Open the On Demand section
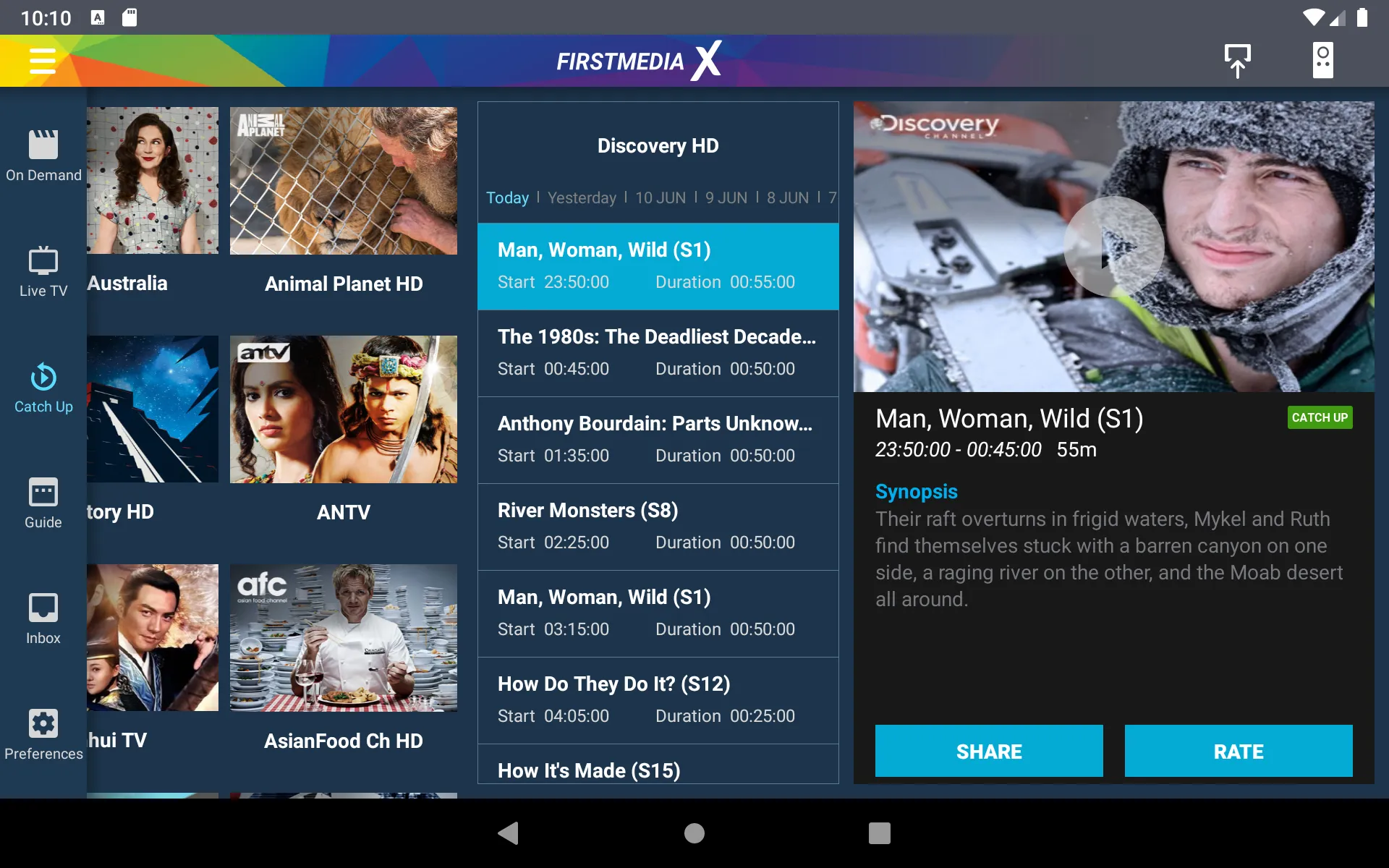 [43, 156]
